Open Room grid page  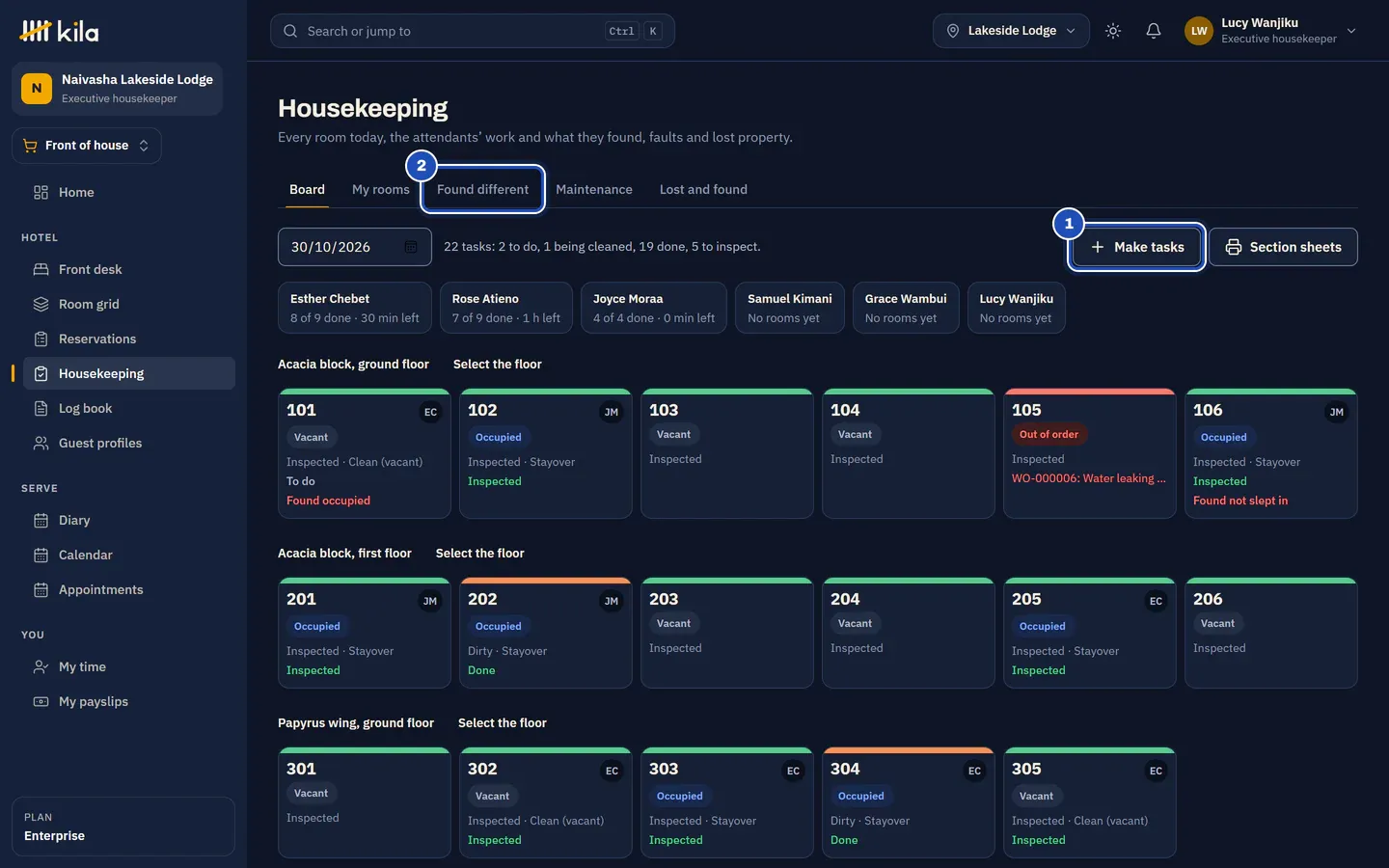[x=128, y=304]
